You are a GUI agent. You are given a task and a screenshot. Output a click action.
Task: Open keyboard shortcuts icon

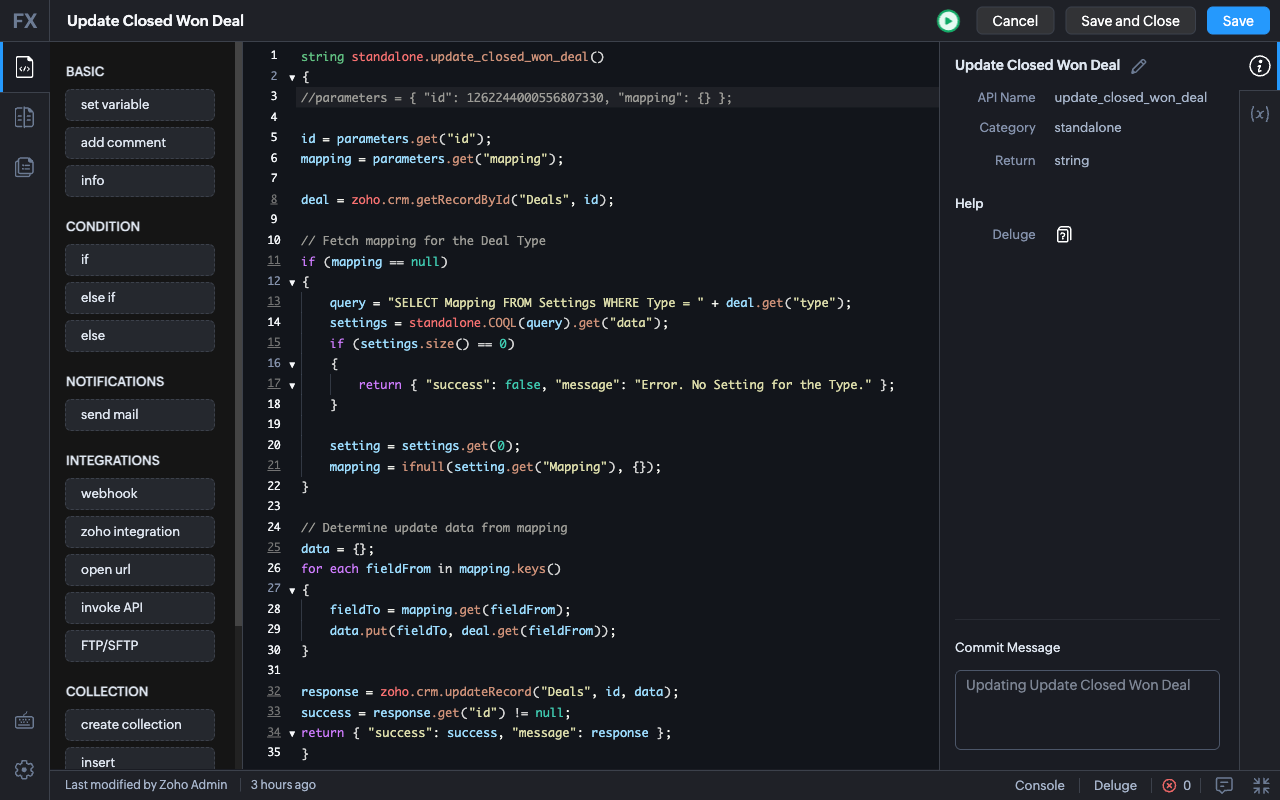[x=25, y=721]
